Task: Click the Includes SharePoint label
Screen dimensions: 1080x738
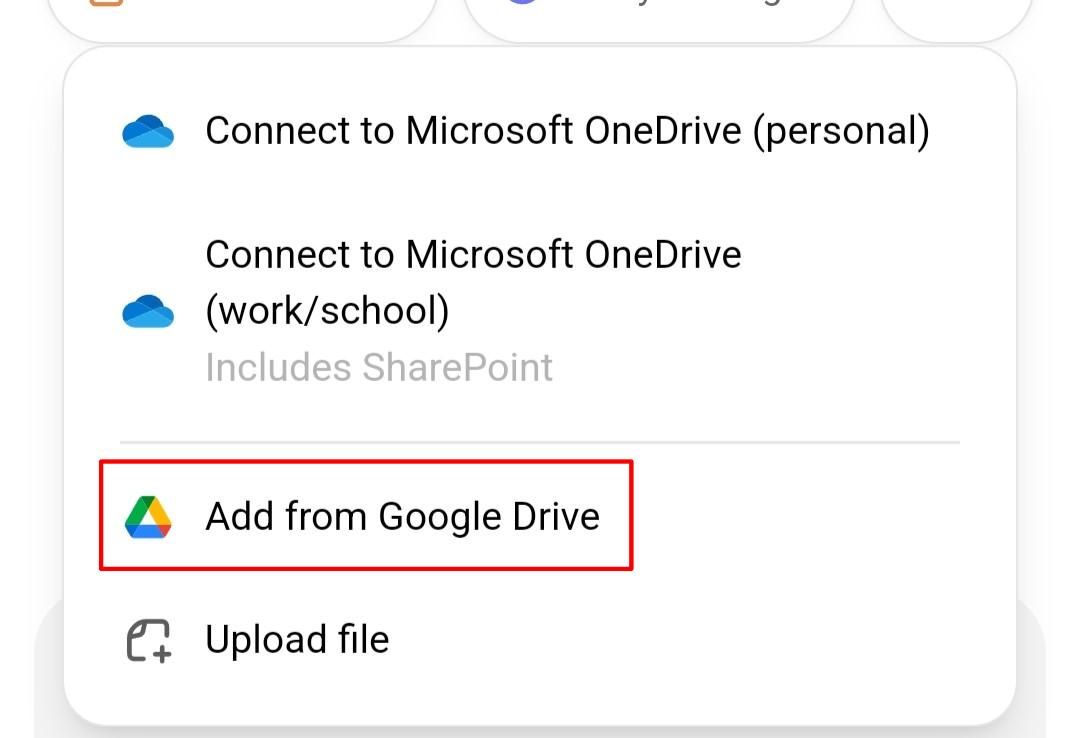Action: coord(377,367)
